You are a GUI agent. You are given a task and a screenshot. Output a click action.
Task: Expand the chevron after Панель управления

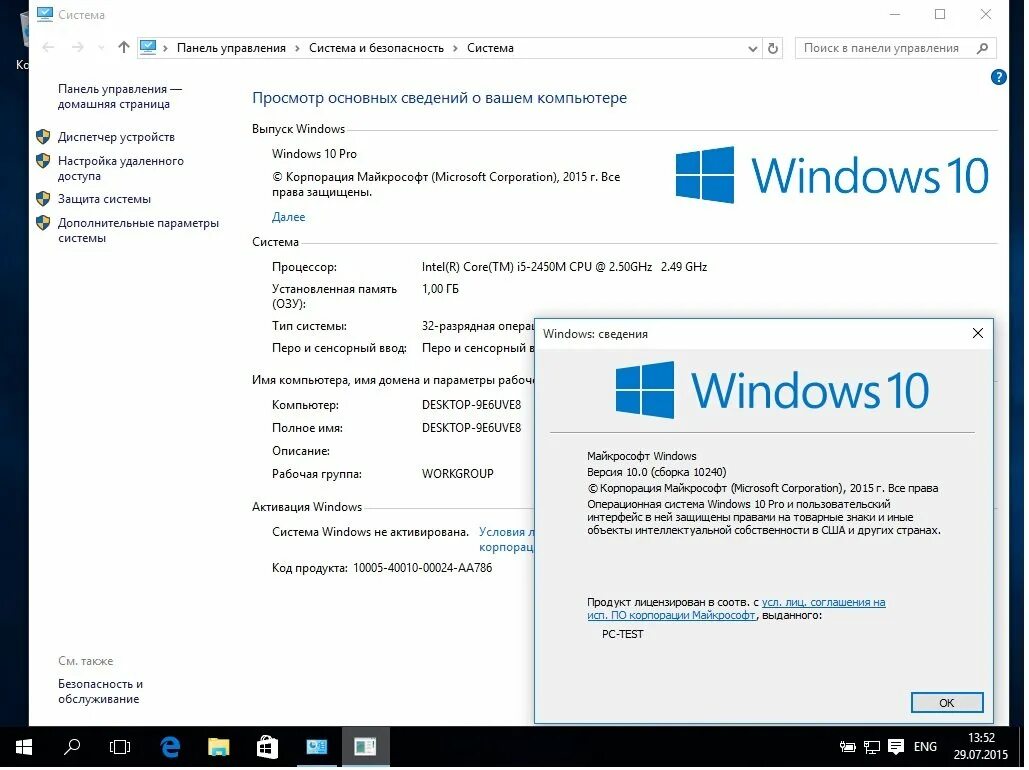pos(297,48)
